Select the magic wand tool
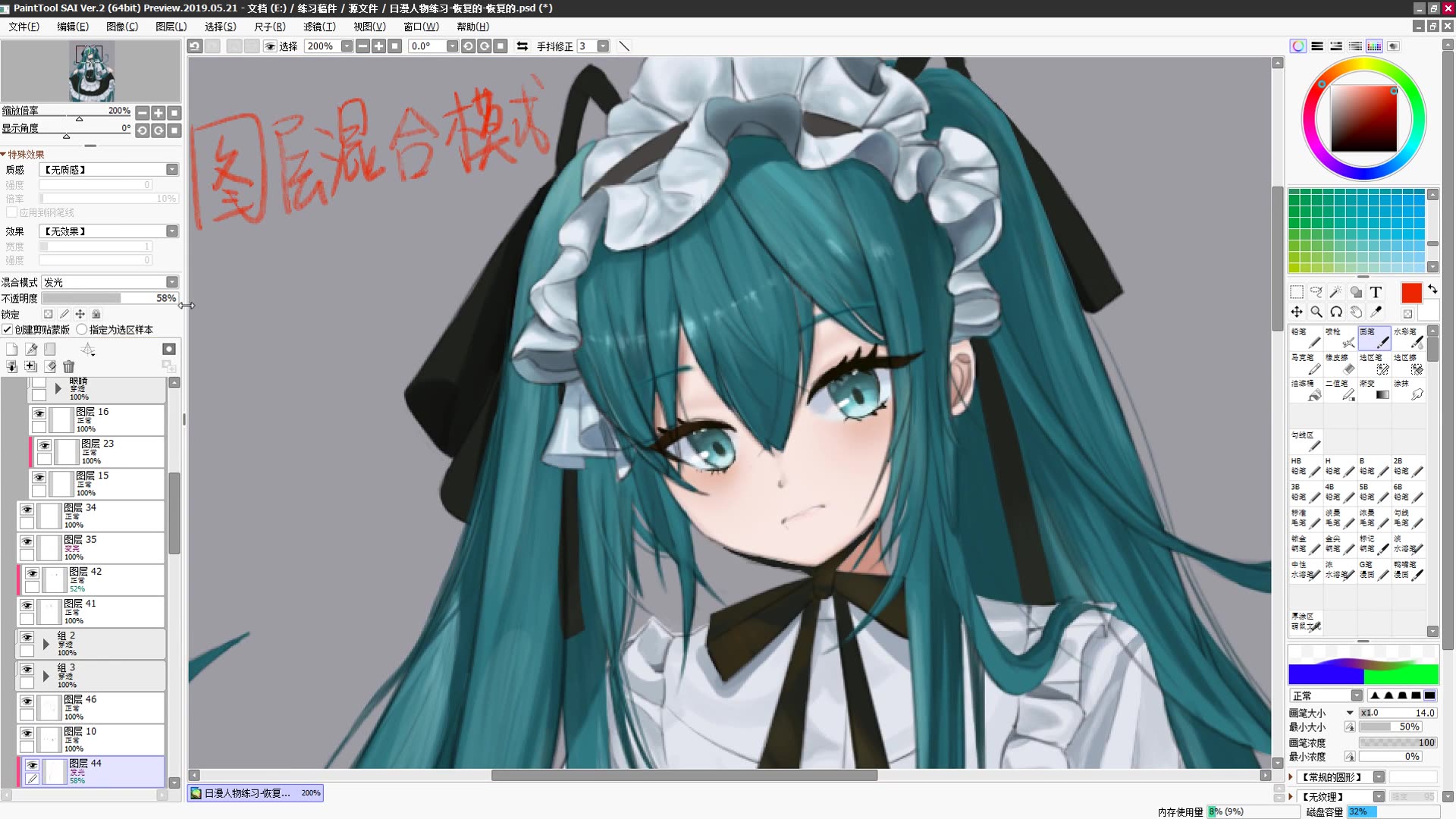Screen dimensions: 1456x819 (x=1336, y=292)
